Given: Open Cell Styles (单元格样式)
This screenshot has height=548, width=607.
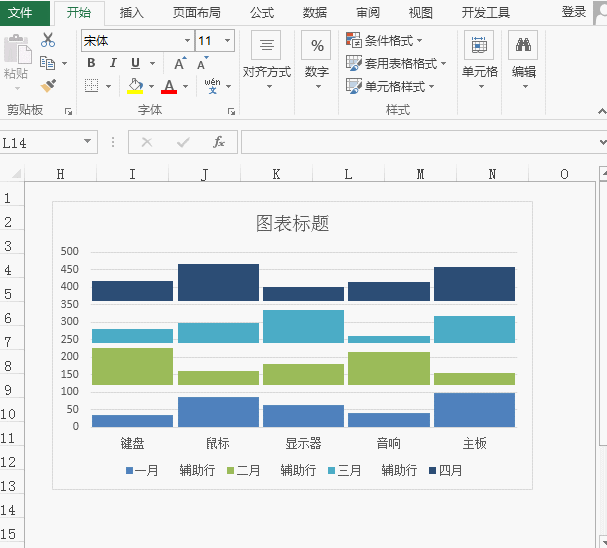Looking at the screenshot, I should [389, 86].
